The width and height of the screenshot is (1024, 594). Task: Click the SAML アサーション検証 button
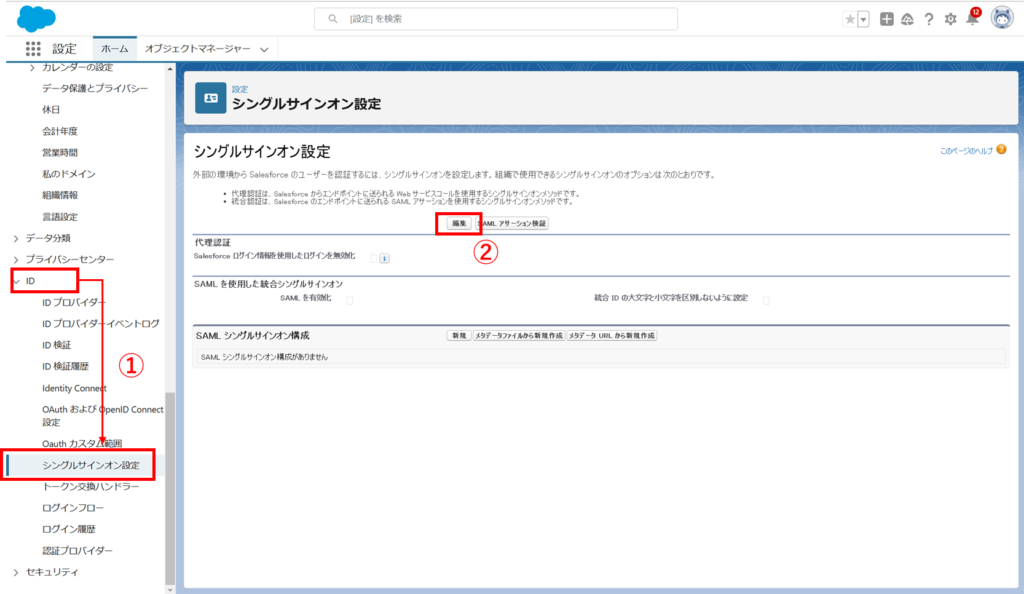click(512, 223)
